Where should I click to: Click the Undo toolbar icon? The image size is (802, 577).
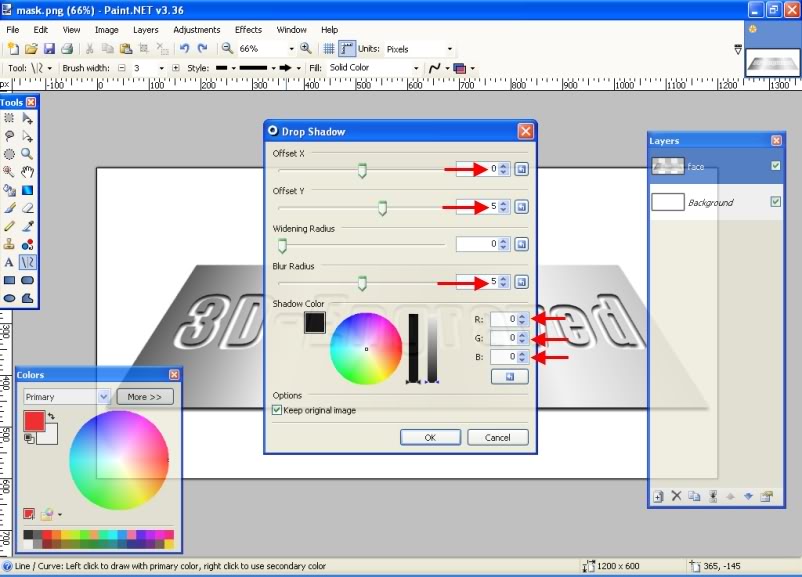click(x=184, y=48)
